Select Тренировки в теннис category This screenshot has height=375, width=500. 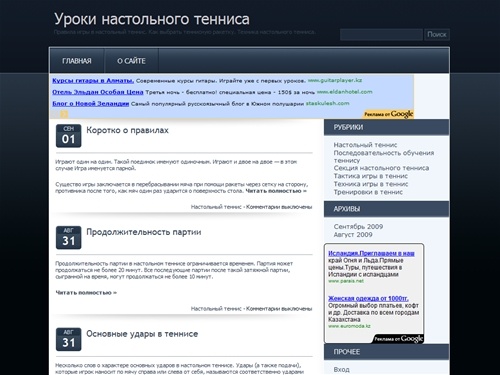point(368,192)
